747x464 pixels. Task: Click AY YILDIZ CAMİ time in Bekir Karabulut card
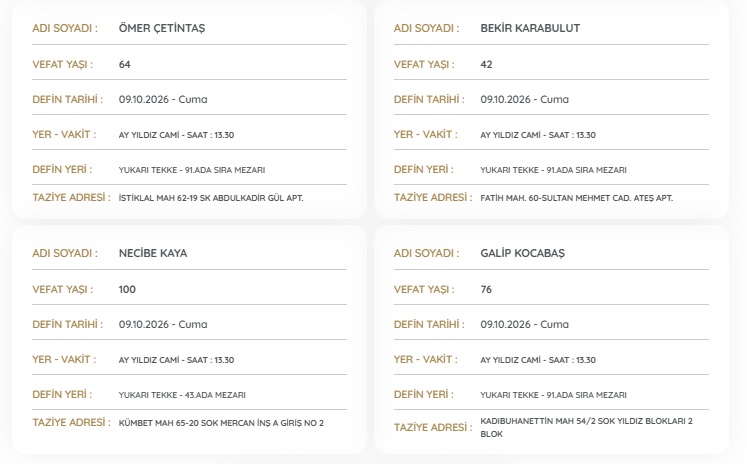(x=538, y=135)
